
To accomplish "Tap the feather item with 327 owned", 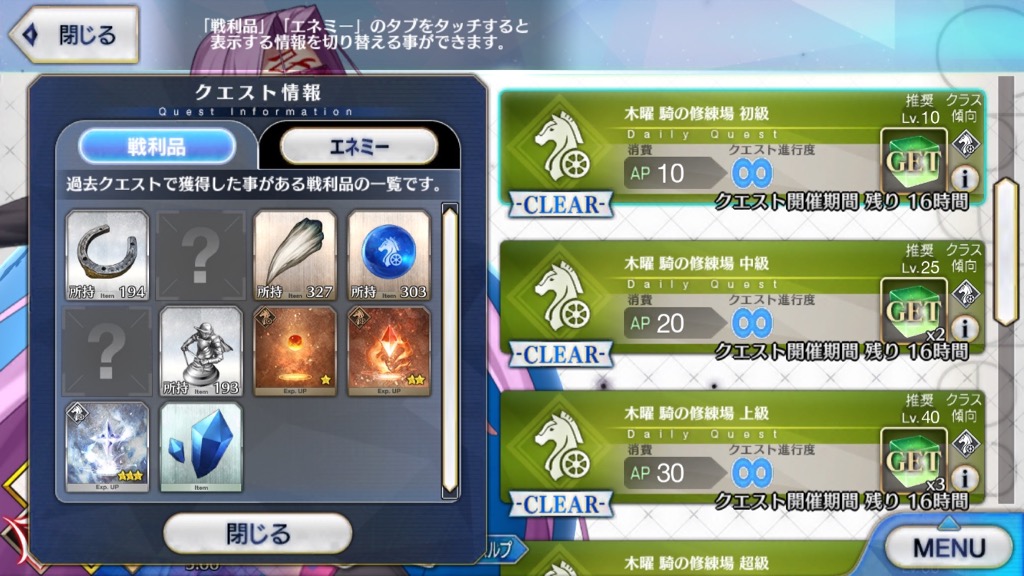I will tap(295, 255).
